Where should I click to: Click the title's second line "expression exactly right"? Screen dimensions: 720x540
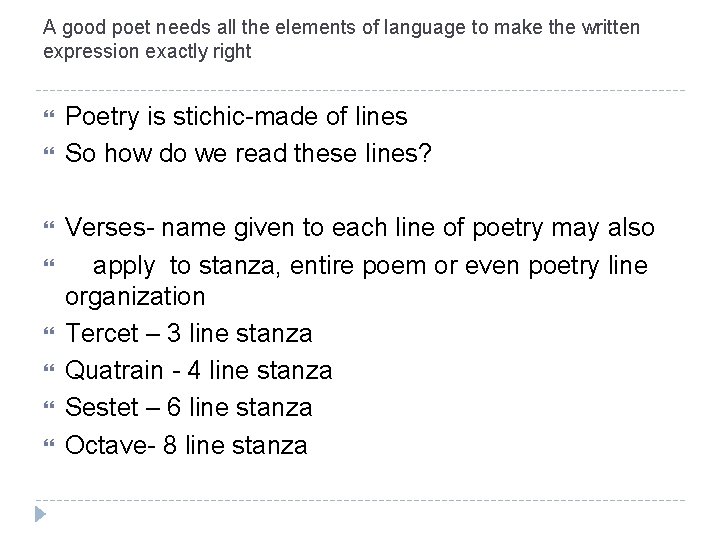(147, 51)
